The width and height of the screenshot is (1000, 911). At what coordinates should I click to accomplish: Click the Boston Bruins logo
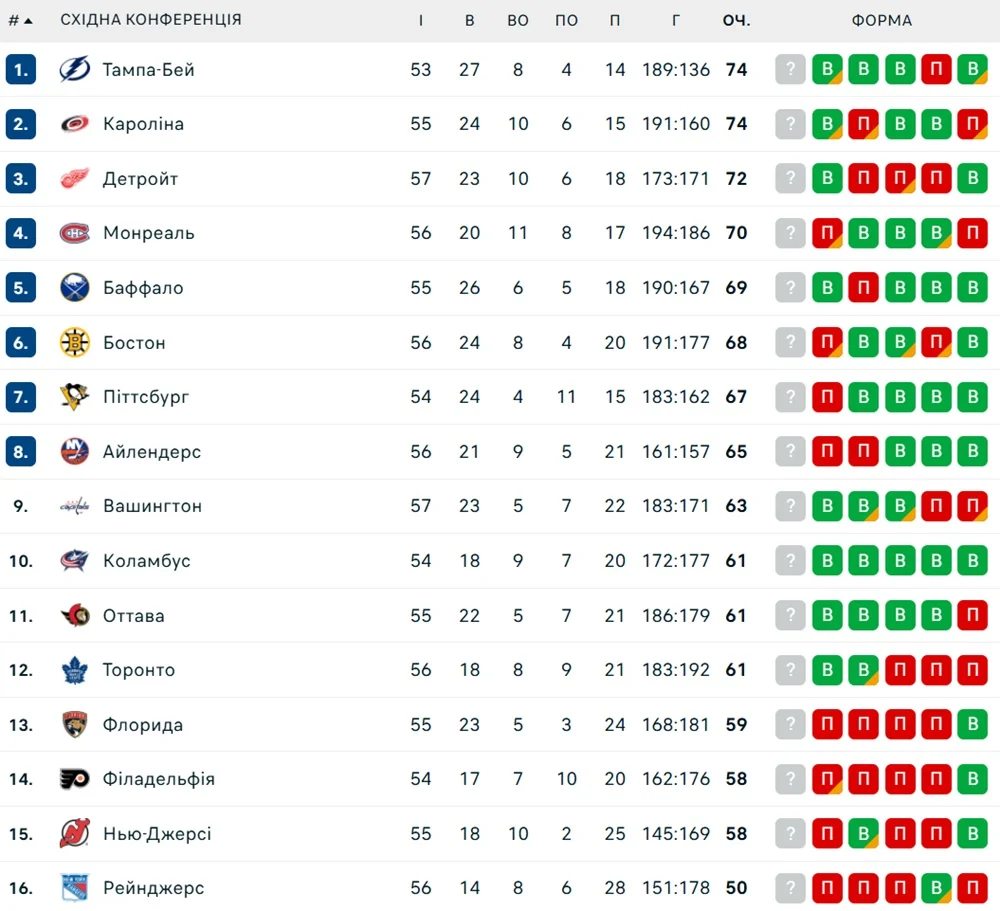(75, 343)
